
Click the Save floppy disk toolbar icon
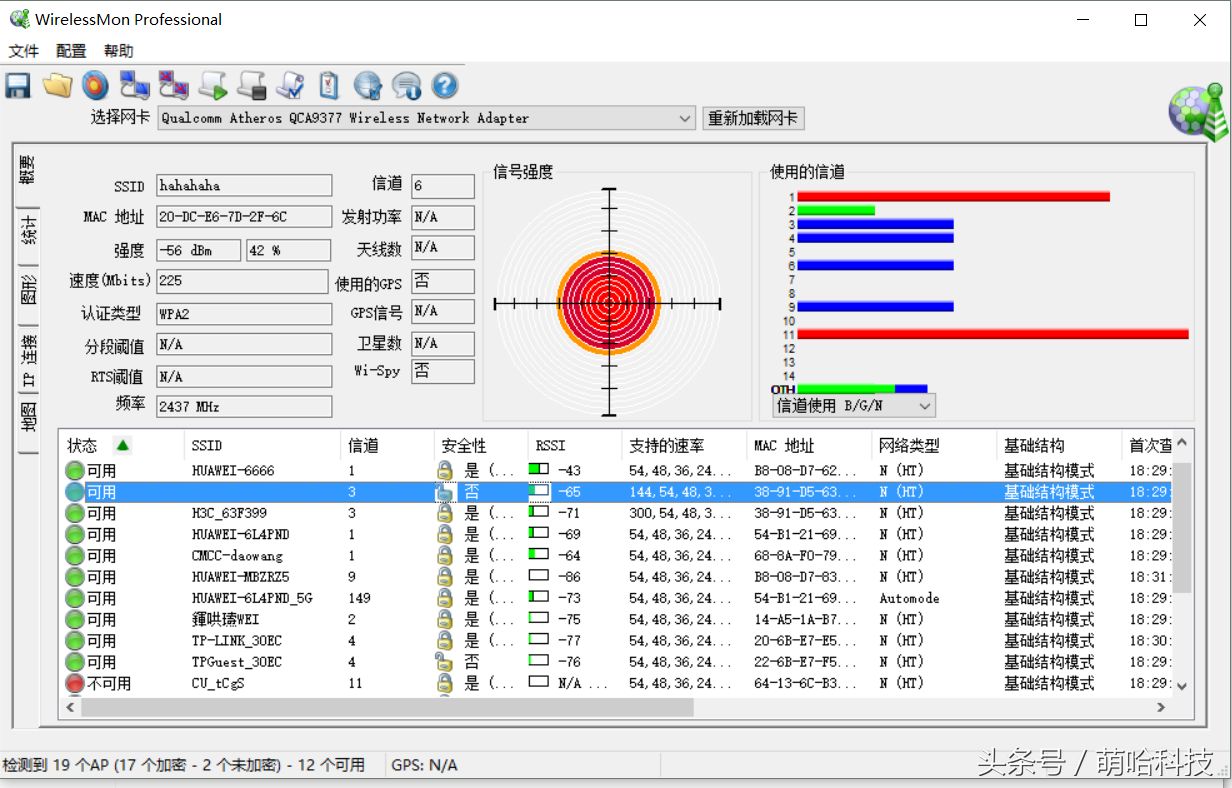pyautogui.click(x=18, y=86)
